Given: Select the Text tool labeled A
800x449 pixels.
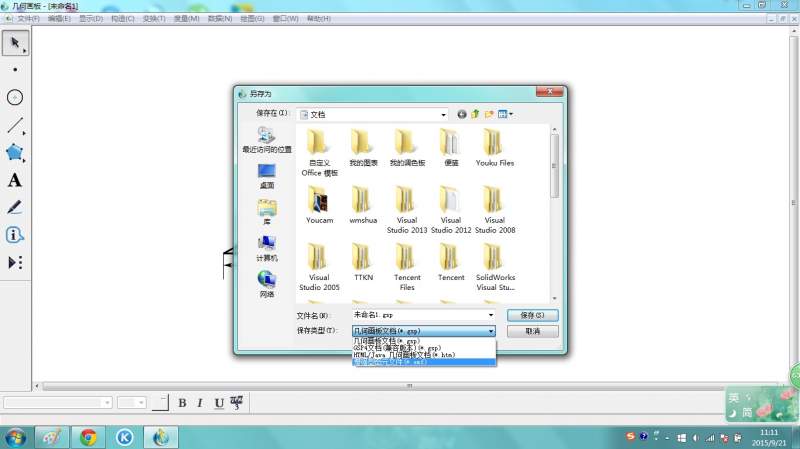Looking at the screenshot, I should (x=15, y=180).
